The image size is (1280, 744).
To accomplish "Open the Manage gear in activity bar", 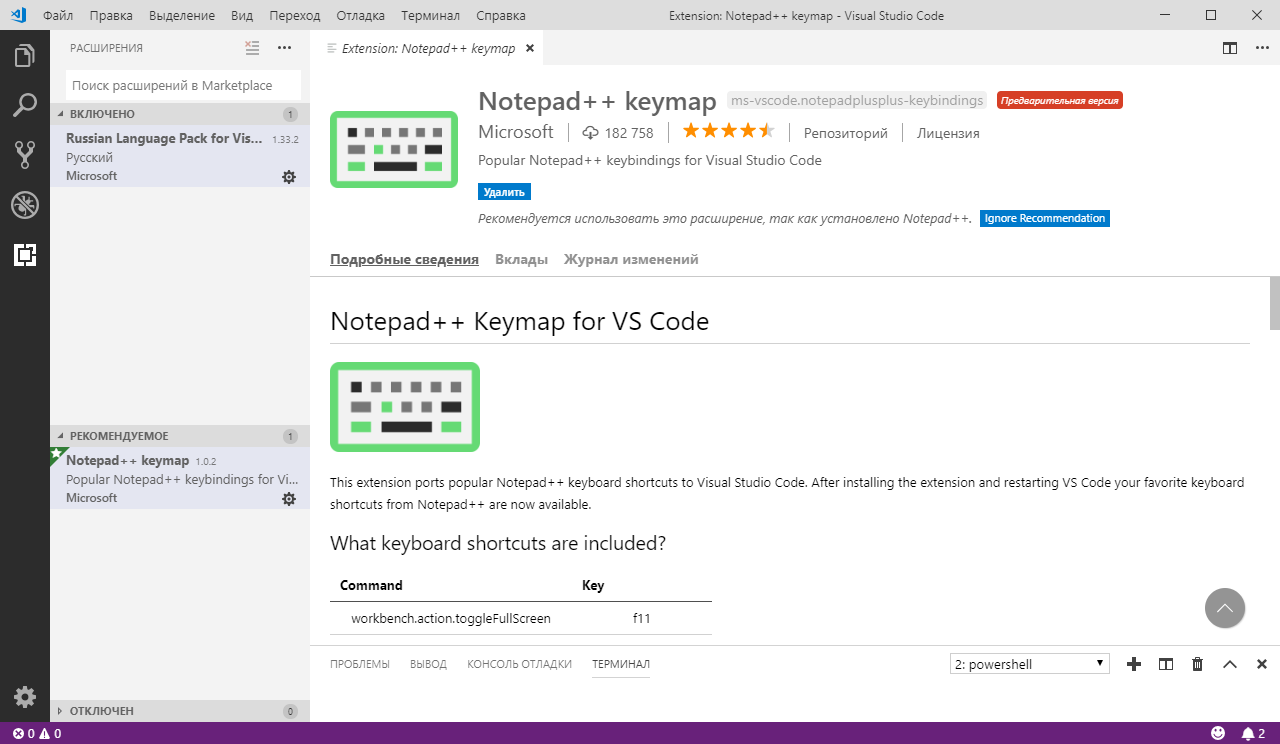I will pyautogui.click(x=25, y=697).
